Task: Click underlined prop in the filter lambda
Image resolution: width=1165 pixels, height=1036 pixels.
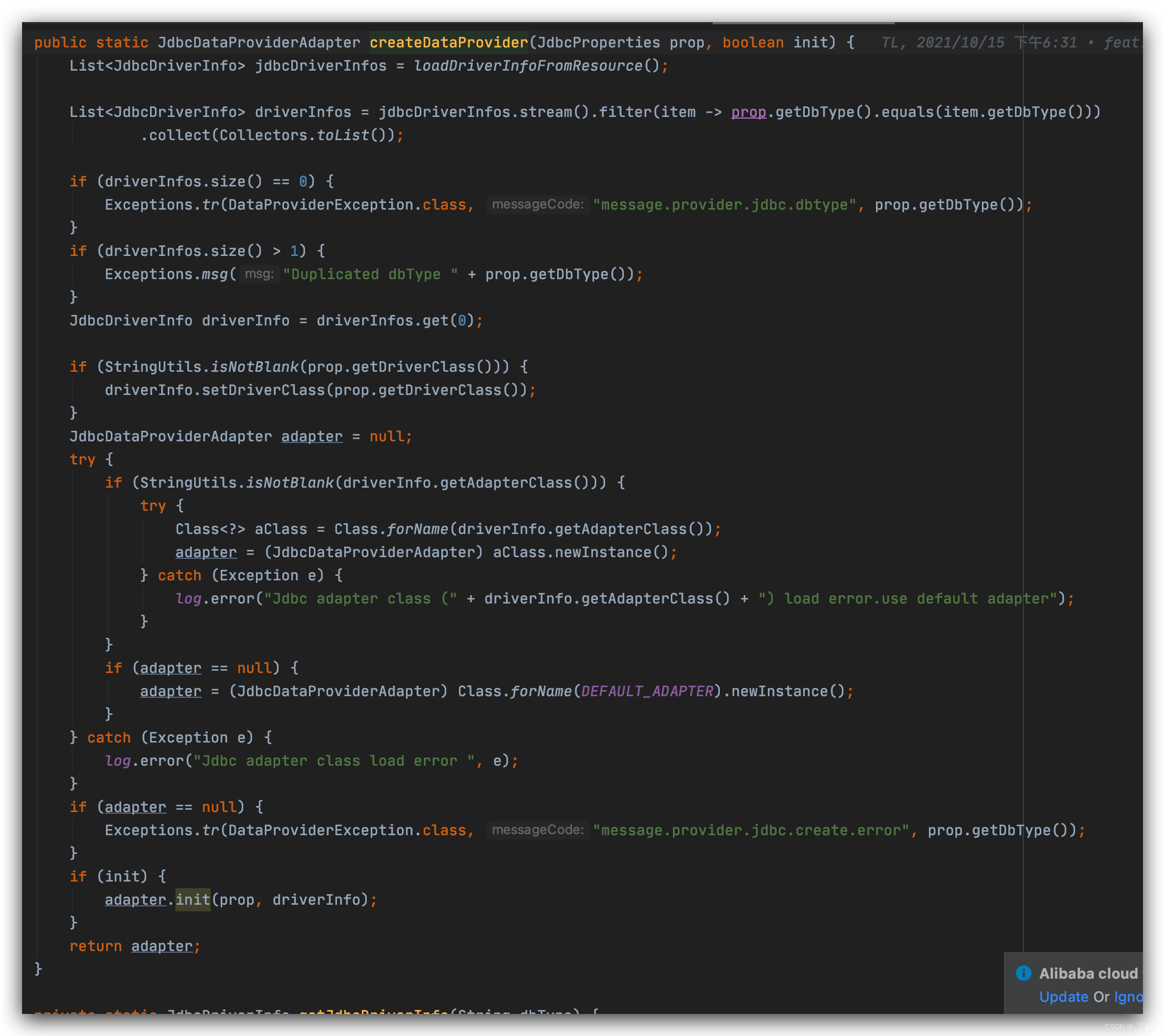Action: pyautogui.click(x=749, y=113)
